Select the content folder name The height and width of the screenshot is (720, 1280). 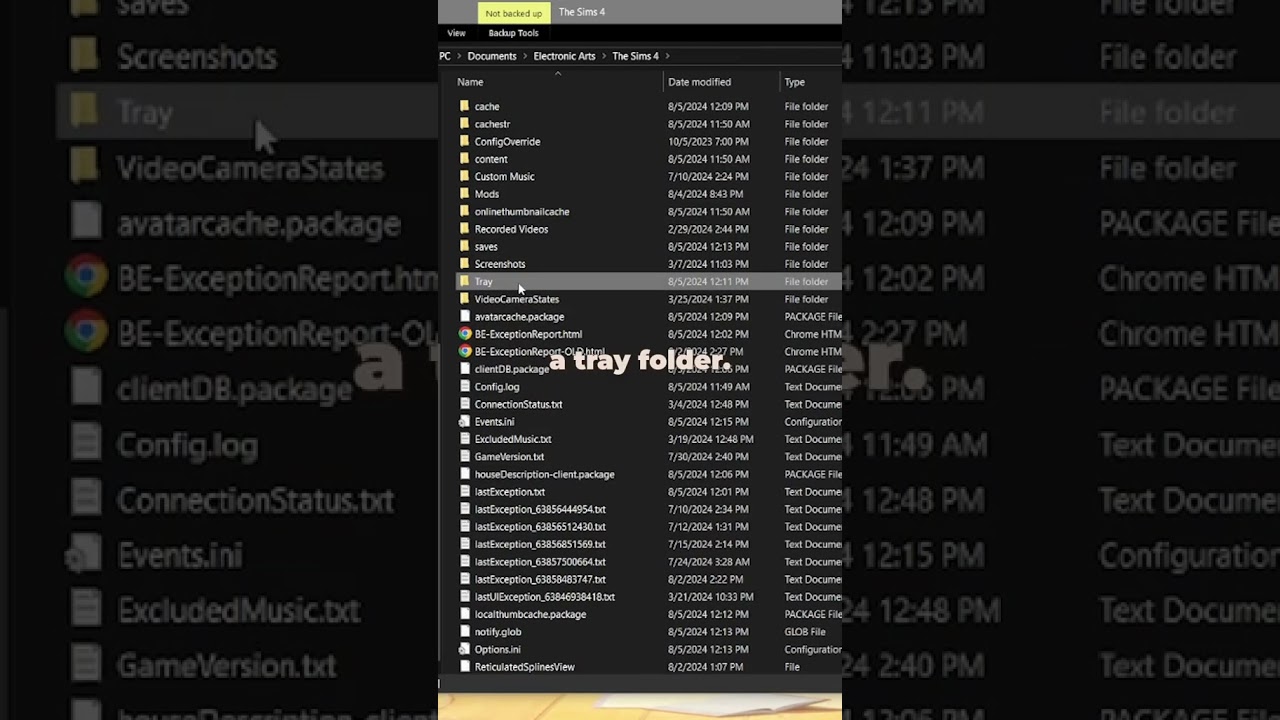tap(491, 159)
